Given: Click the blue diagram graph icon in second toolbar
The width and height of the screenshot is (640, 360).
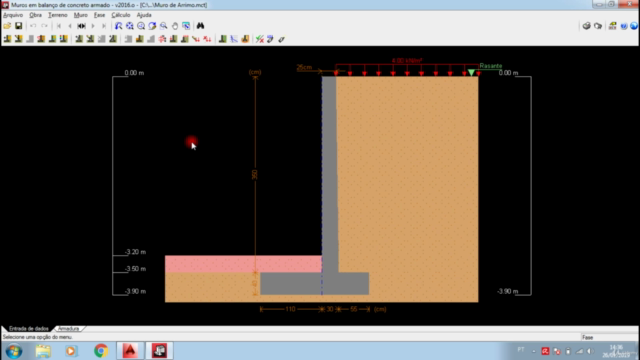Looking at the screenshot, I should (234, 39).
